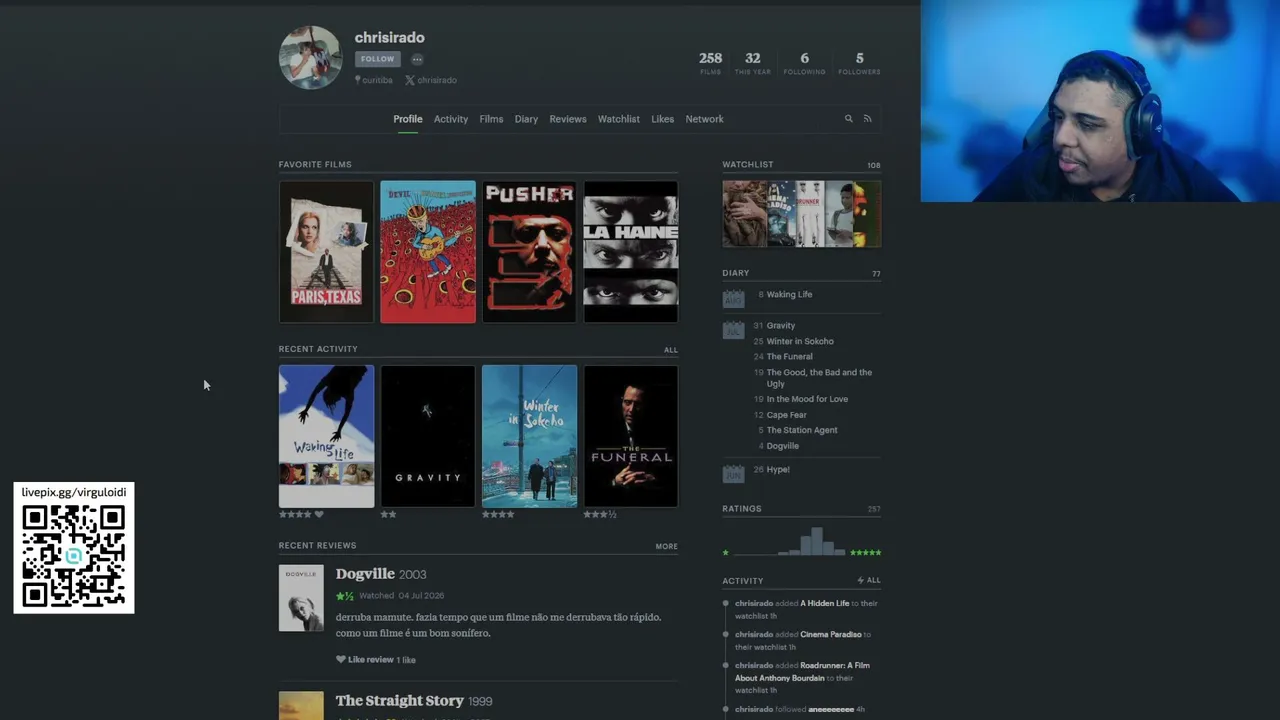Click Roadrunner: A Film About Anthony Bourdain link
Viewport: 1280px width, 720px height.
802,672
